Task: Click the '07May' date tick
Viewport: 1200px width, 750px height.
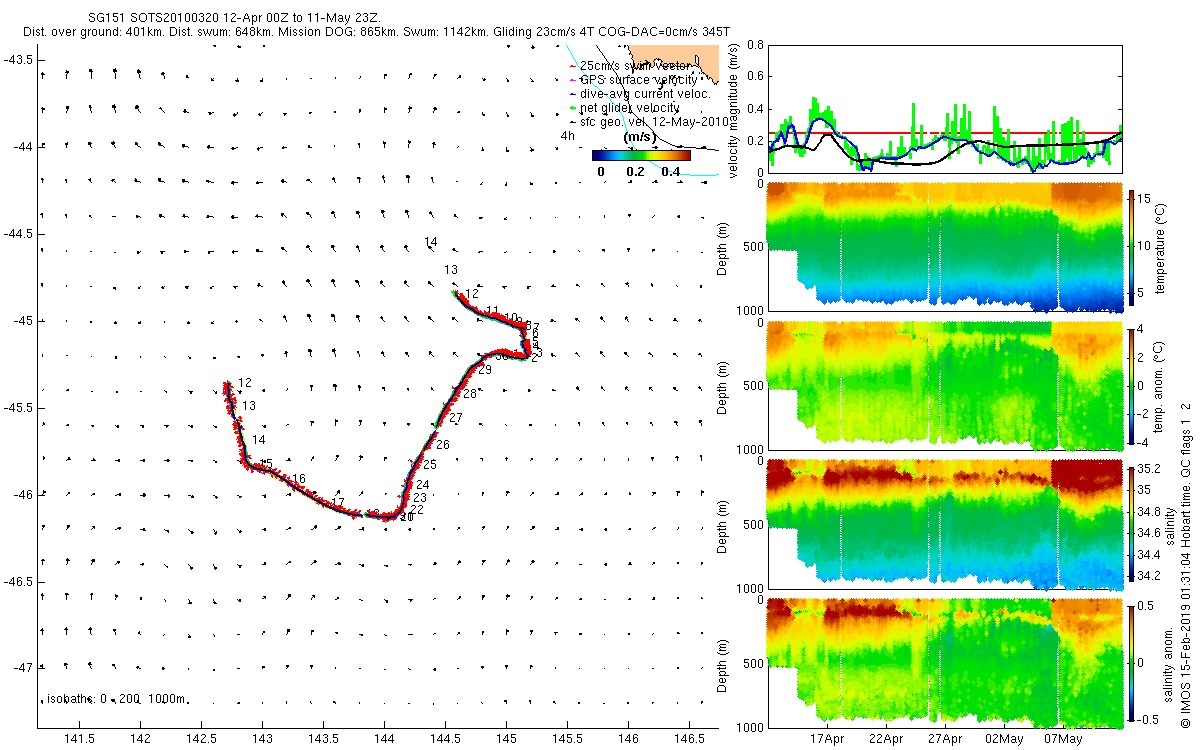Action: [x=1063, y=739]
